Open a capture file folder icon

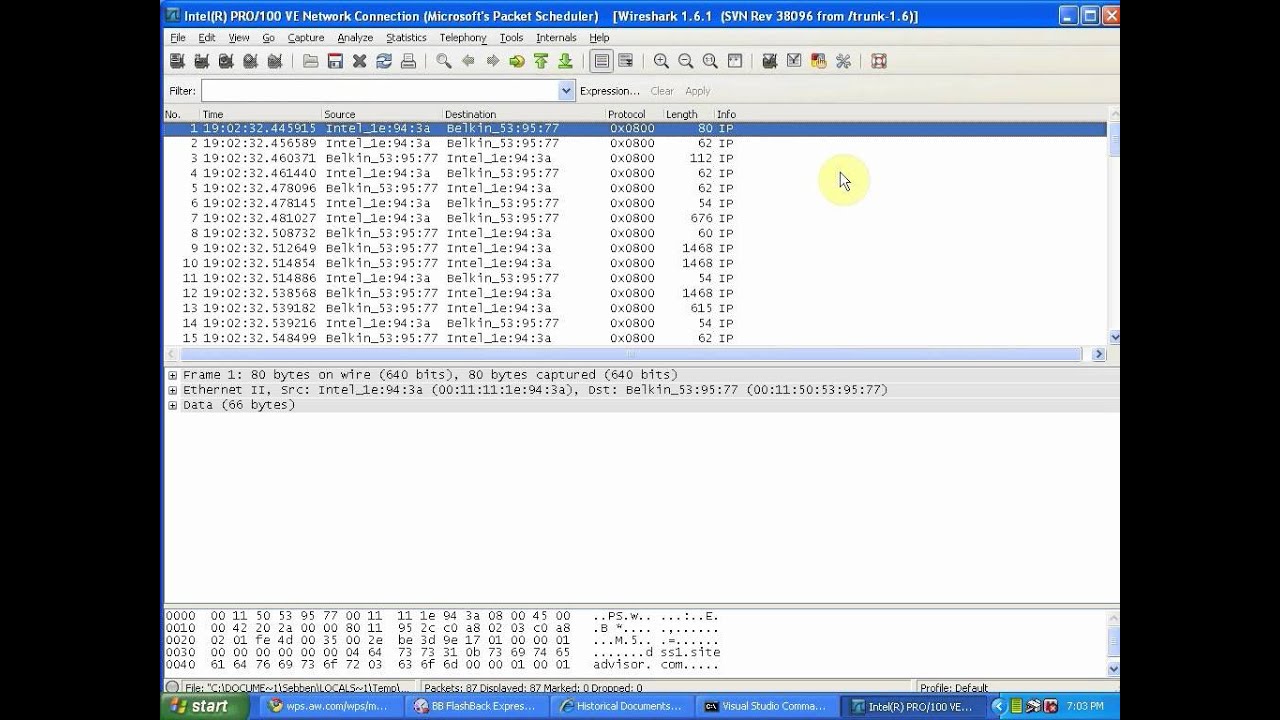[311, 61]
